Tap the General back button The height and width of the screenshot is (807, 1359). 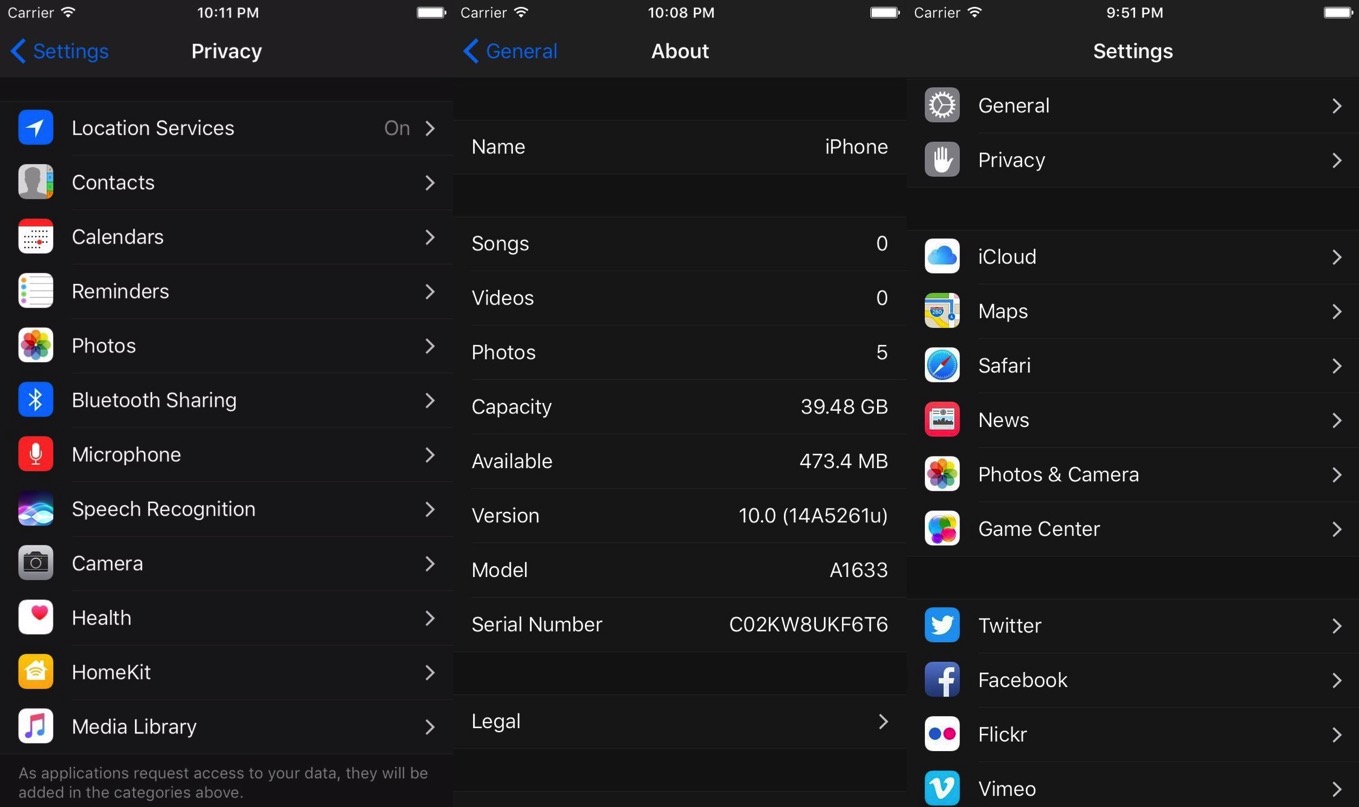click(511, 51)
